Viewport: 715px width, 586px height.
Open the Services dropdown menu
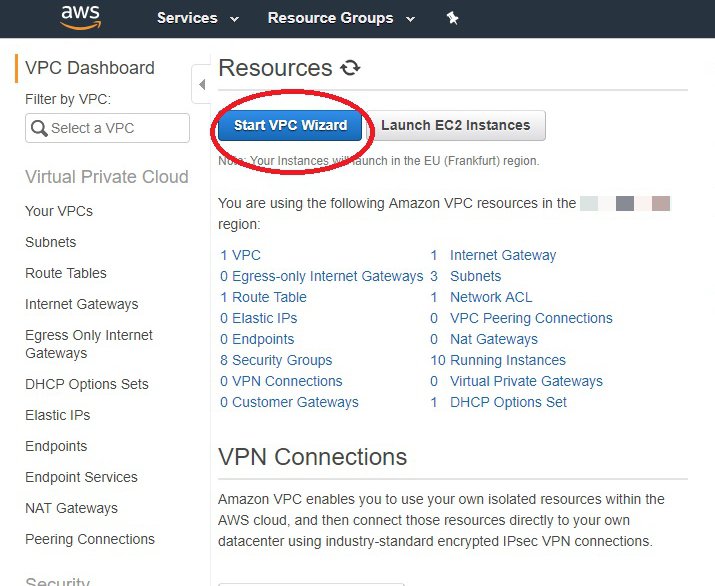[198, 18]
